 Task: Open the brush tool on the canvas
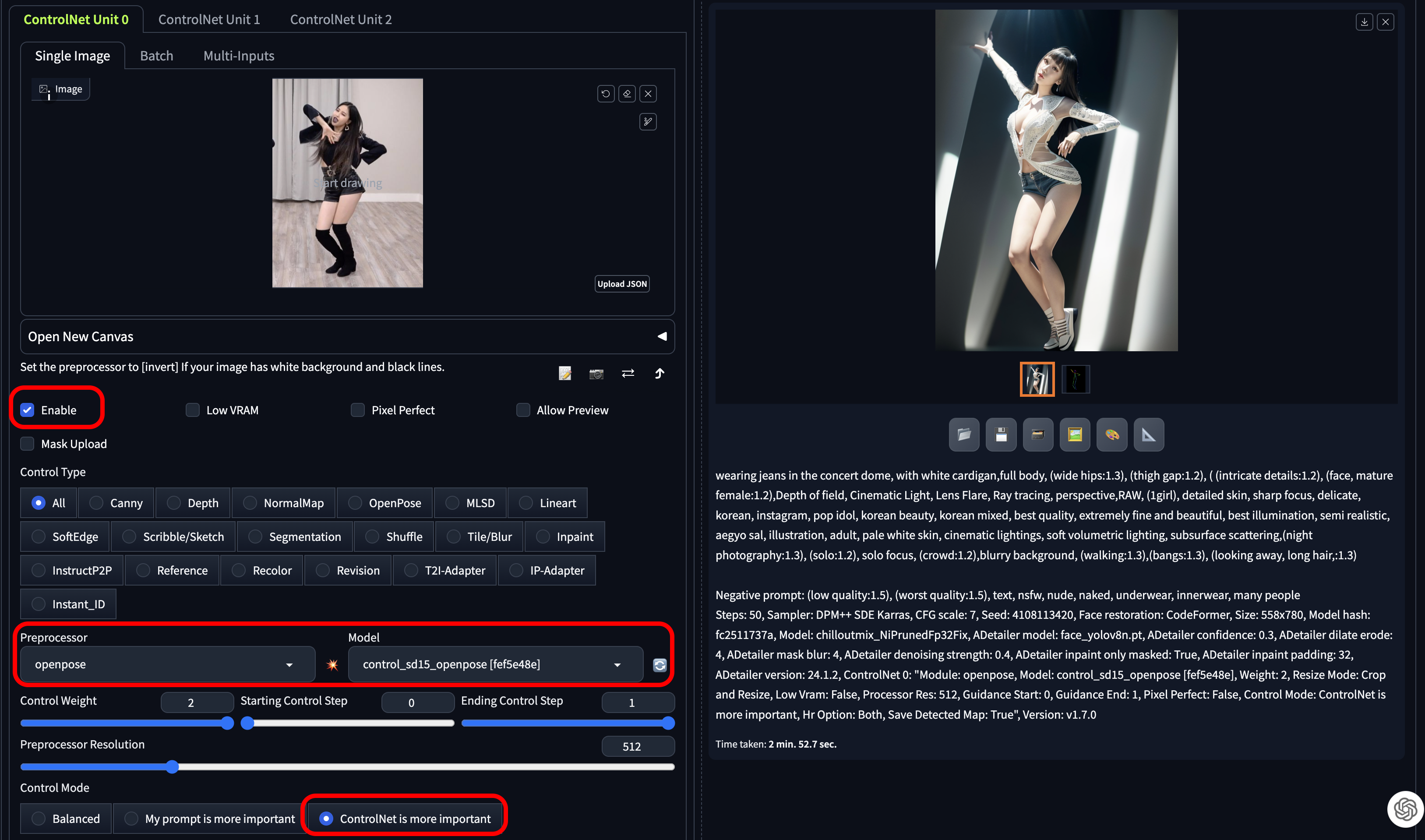coord(648,122)
